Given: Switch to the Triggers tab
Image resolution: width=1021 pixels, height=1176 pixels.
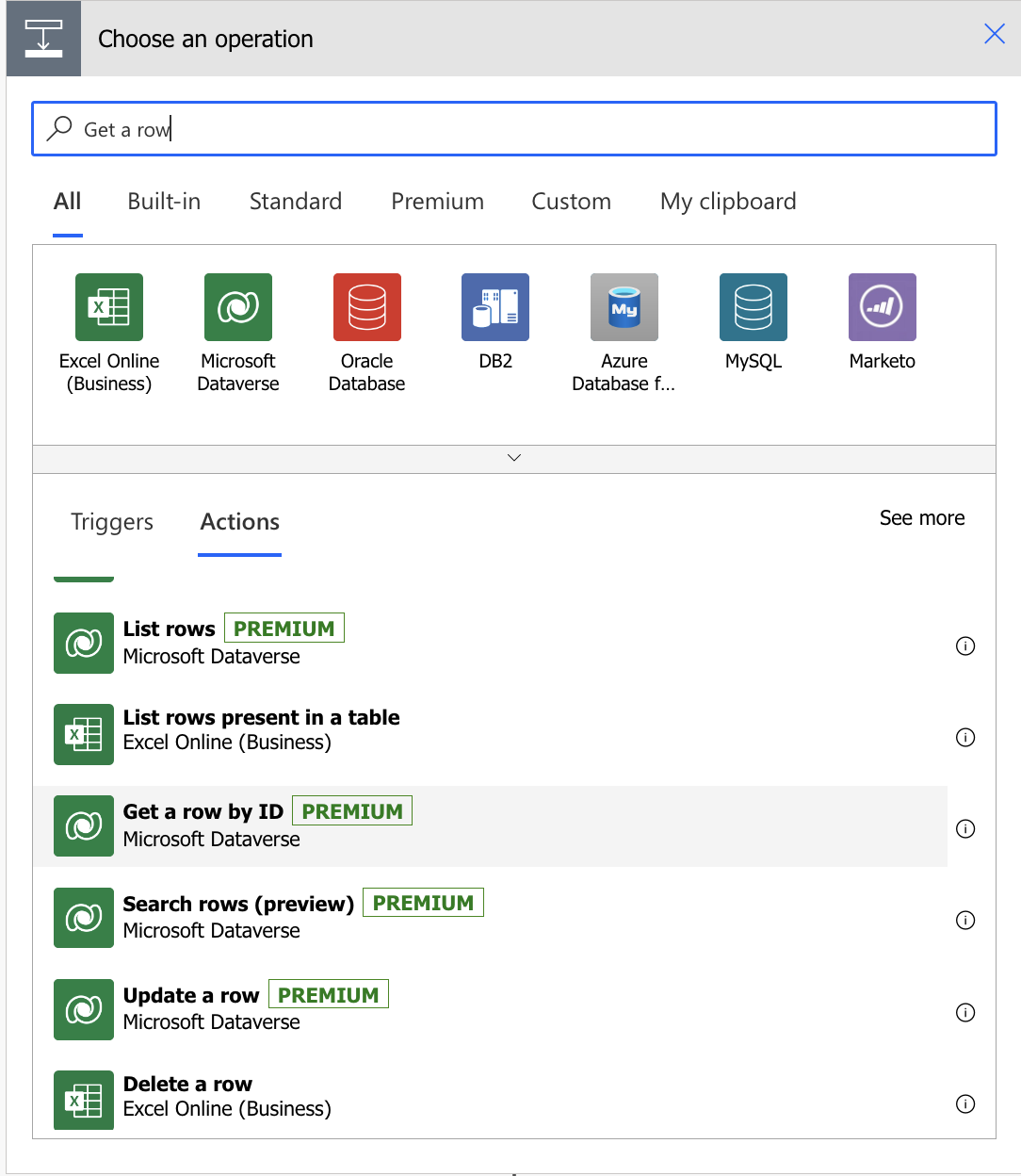Looking at the screenshot, I should click(112, 522).
